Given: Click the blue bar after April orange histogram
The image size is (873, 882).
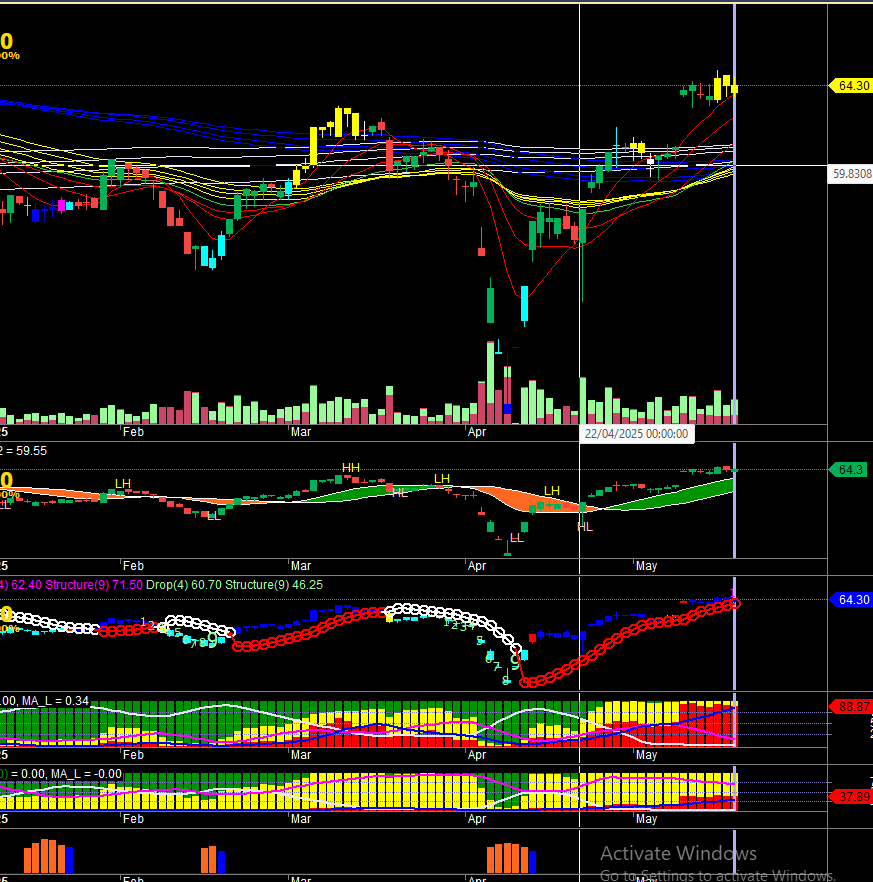Looking at the screenshot, I should [532, 862].
